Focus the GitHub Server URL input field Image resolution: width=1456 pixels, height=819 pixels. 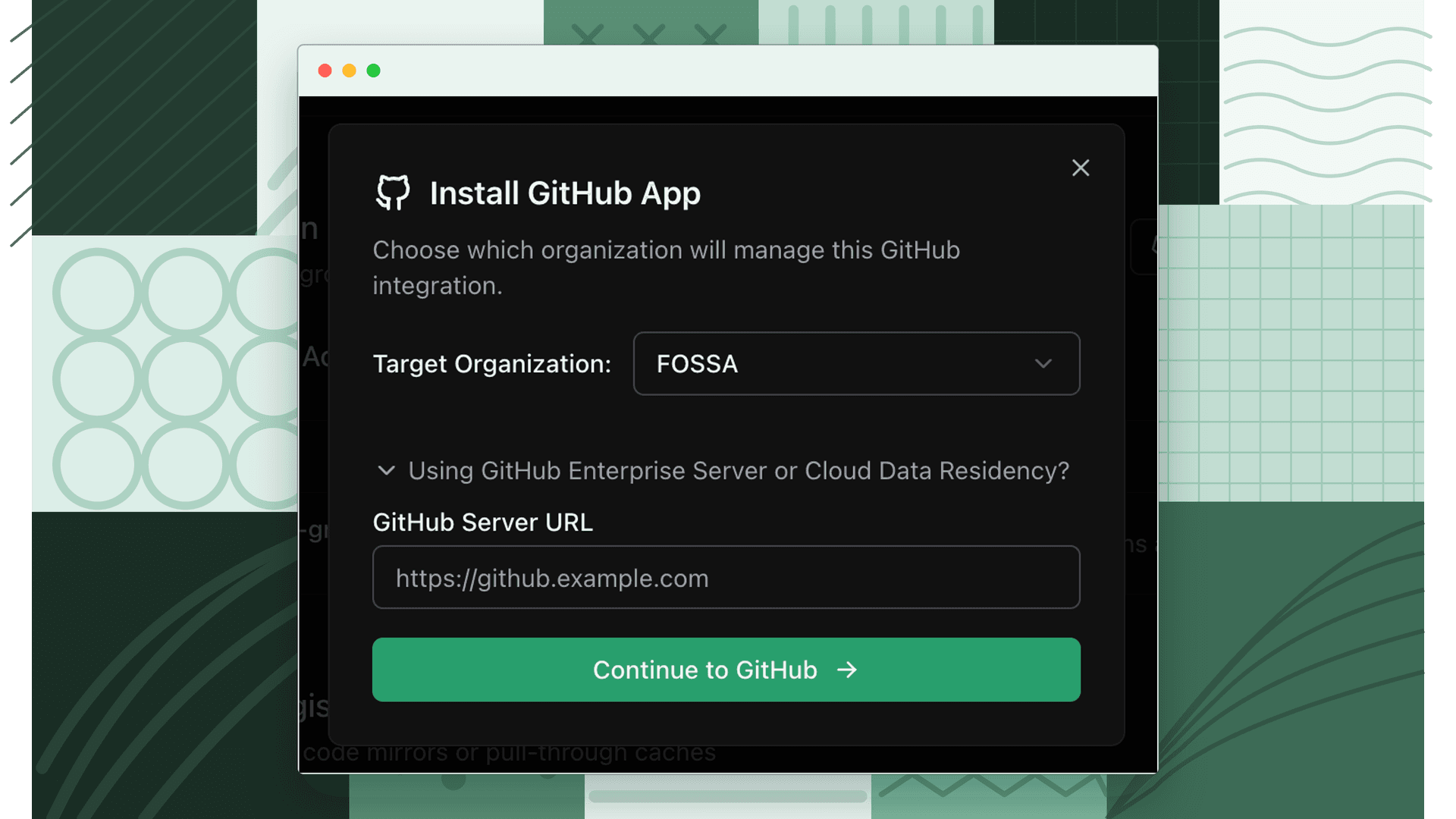(x=726, y=577)
